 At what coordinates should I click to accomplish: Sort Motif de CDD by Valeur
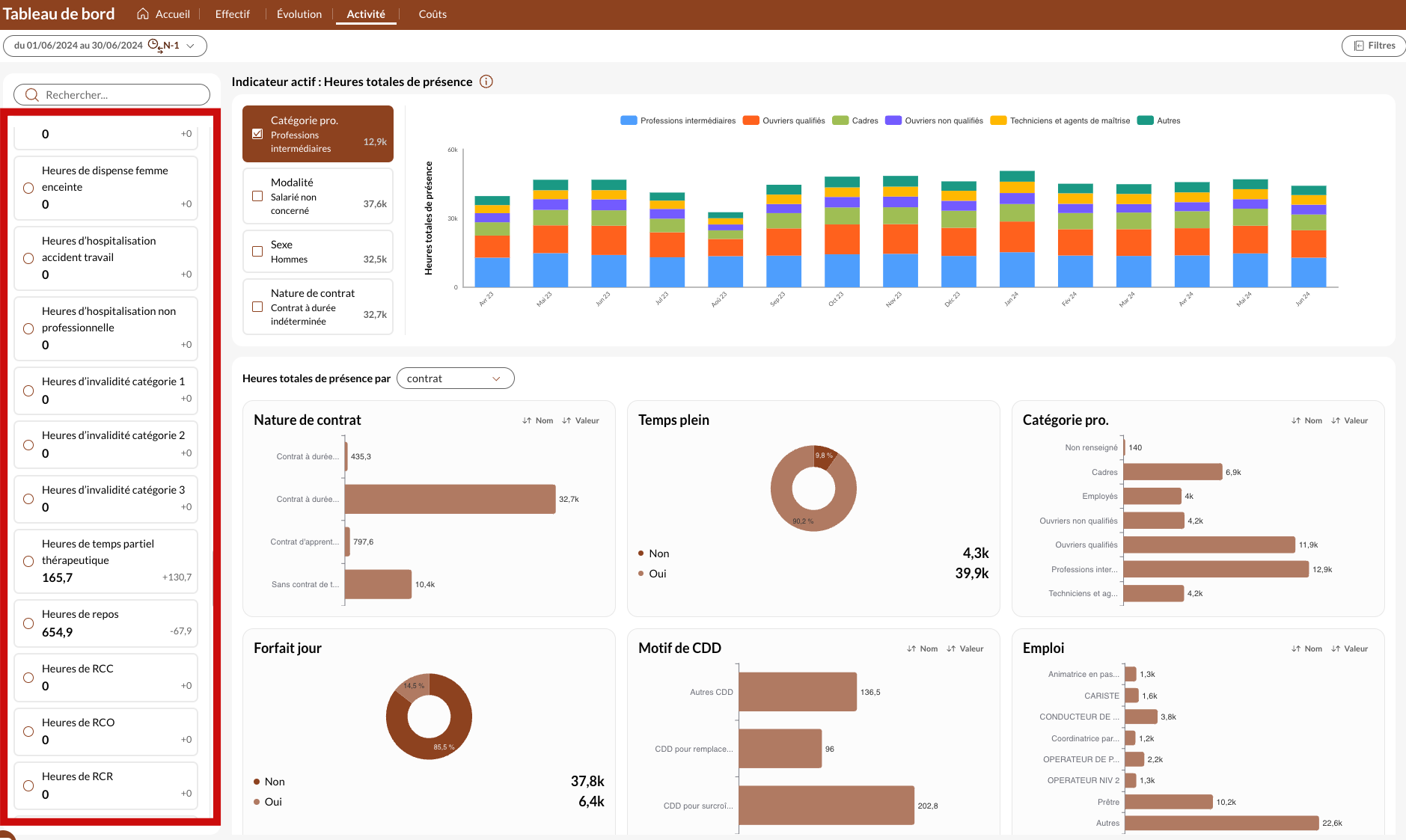click(965, 649)
